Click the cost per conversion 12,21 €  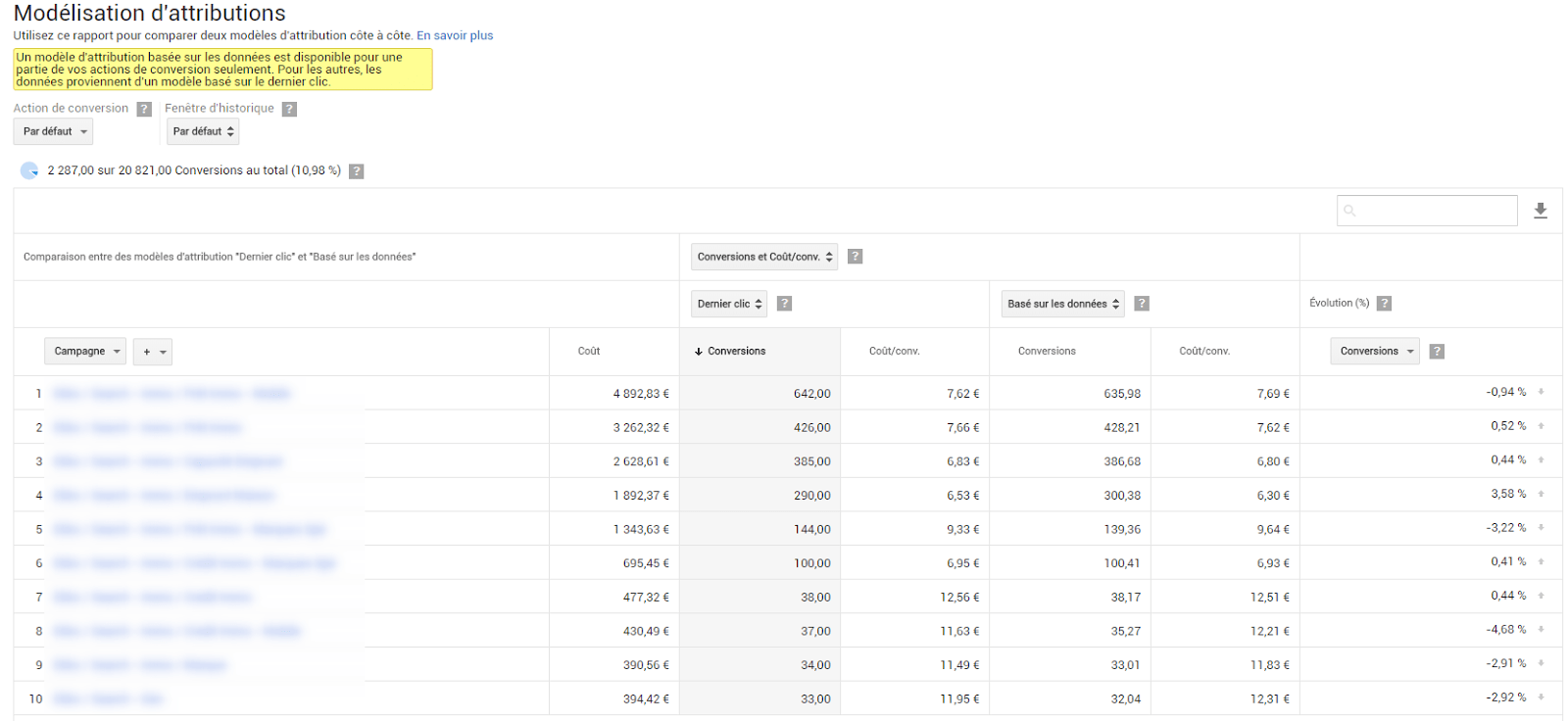click(1270, 632)
